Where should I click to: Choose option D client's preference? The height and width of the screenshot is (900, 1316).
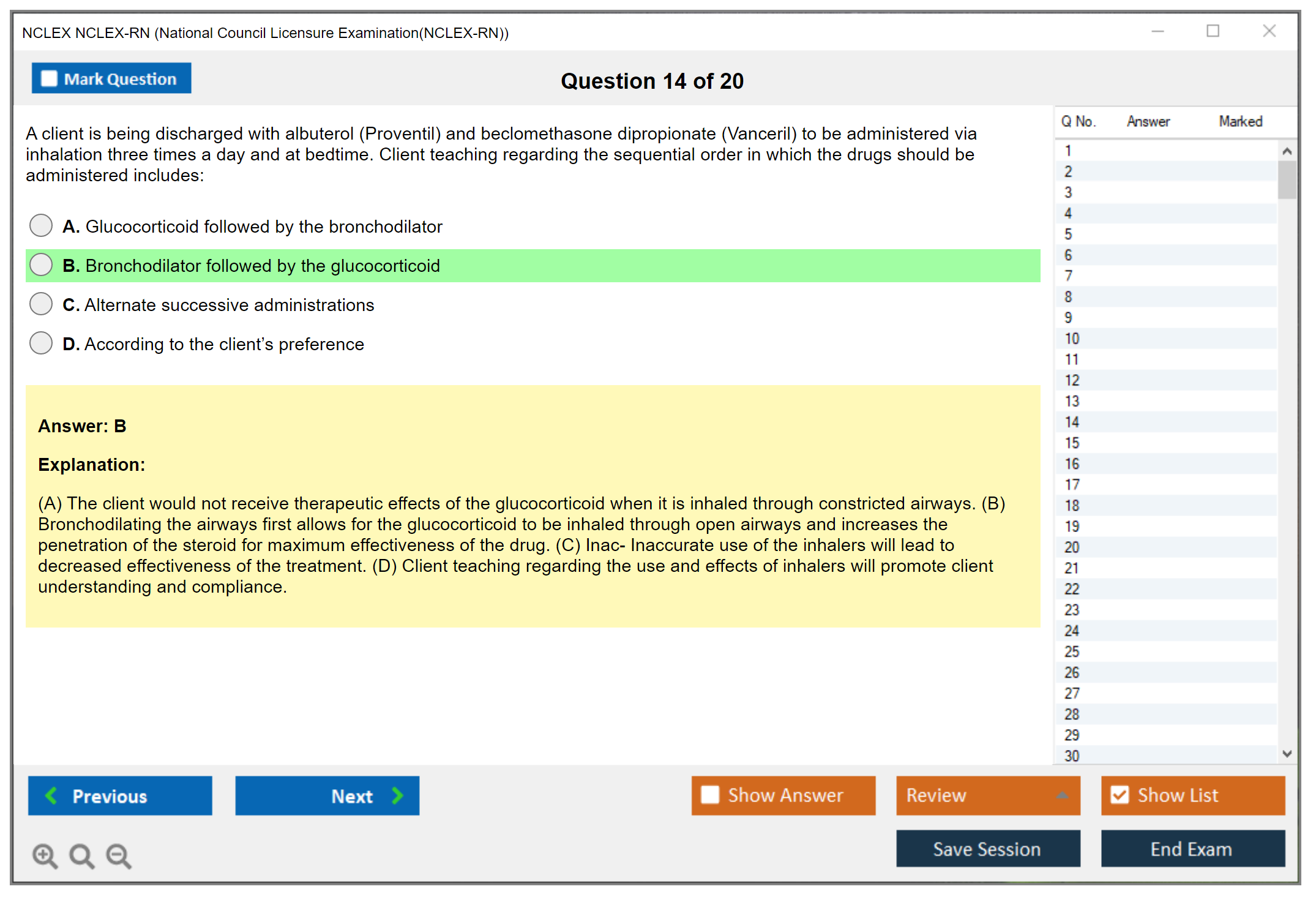41,343
